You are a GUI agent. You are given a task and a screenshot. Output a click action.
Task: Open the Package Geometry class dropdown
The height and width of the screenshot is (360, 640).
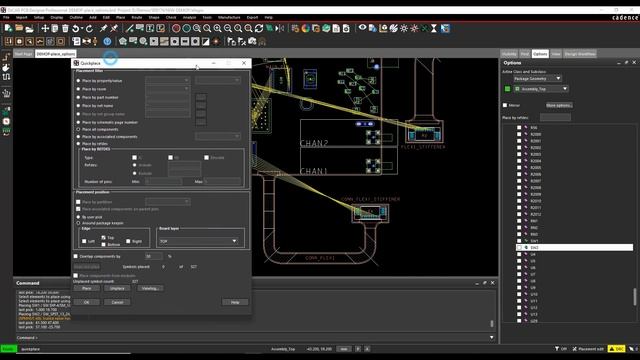[x=537, y=78]
